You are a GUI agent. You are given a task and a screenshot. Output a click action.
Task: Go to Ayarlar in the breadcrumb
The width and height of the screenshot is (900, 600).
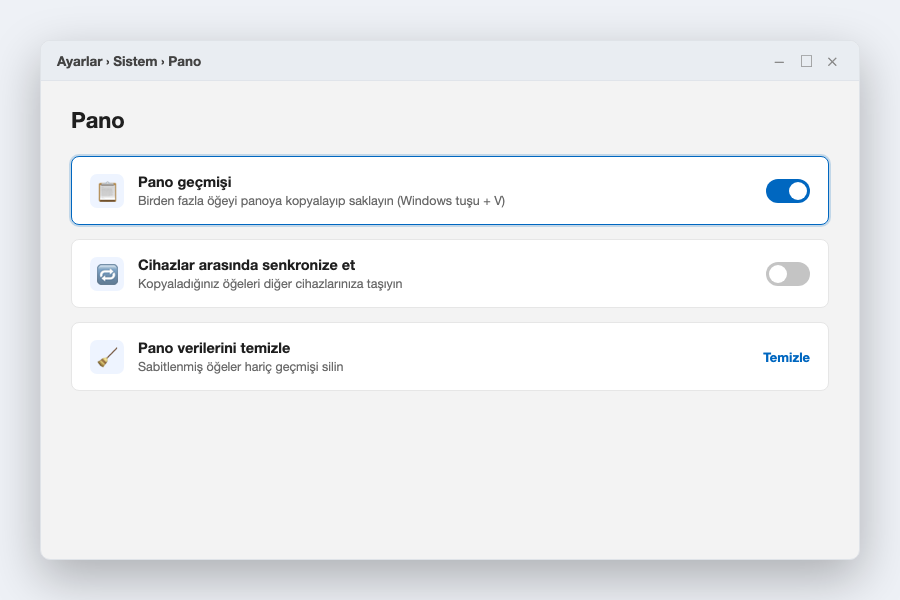pos(79,61)
